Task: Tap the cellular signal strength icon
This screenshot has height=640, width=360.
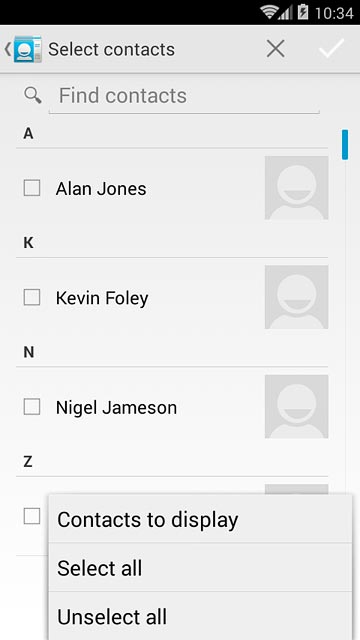Action: (285, 13)
